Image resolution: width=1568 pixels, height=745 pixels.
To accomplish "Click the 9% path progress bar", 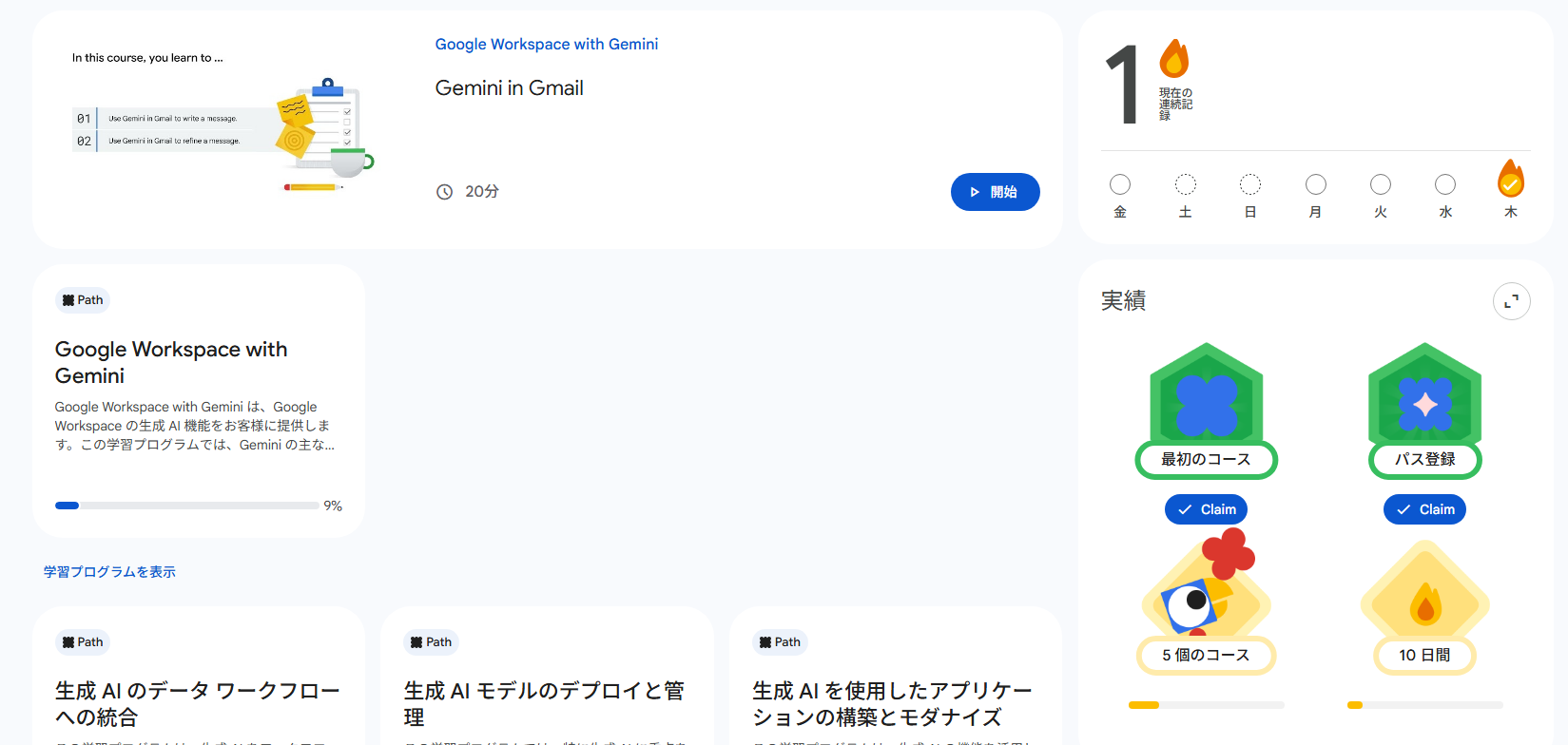I will 186,506.
